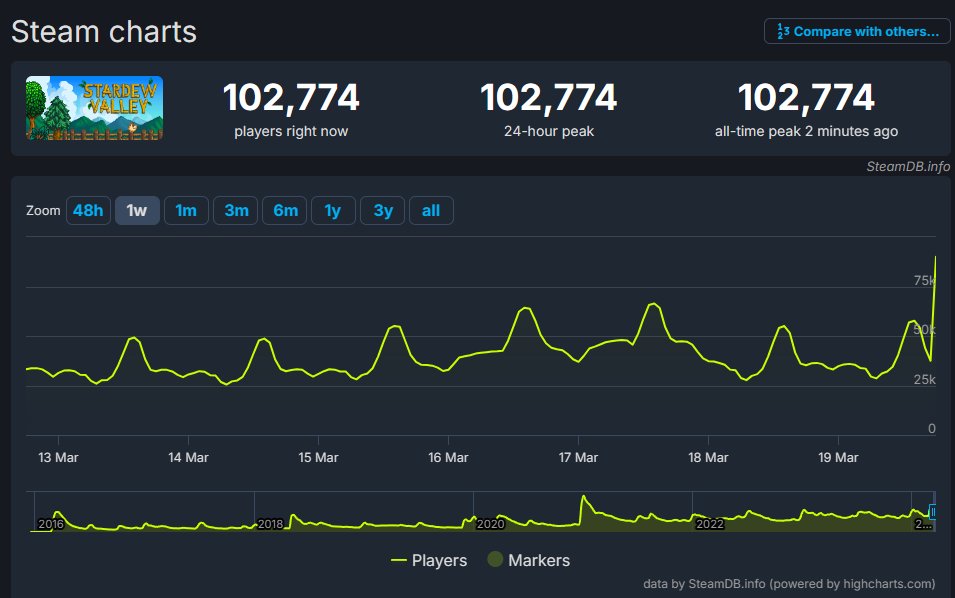955x598 pixels.
Task: Choose the 3y zoom option
Action: click(382, 211)
